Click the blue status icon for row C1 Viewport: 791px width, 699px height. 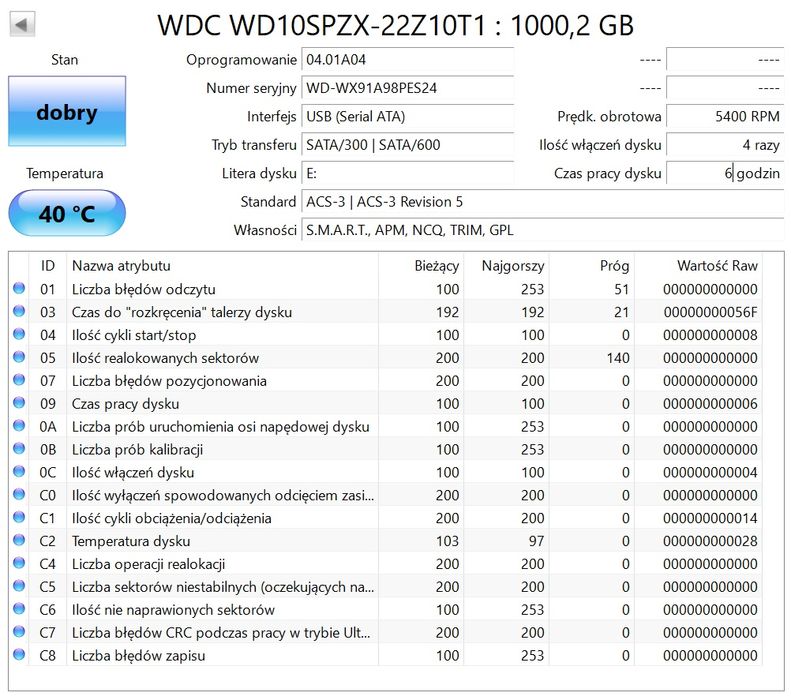tap(19, 517)
